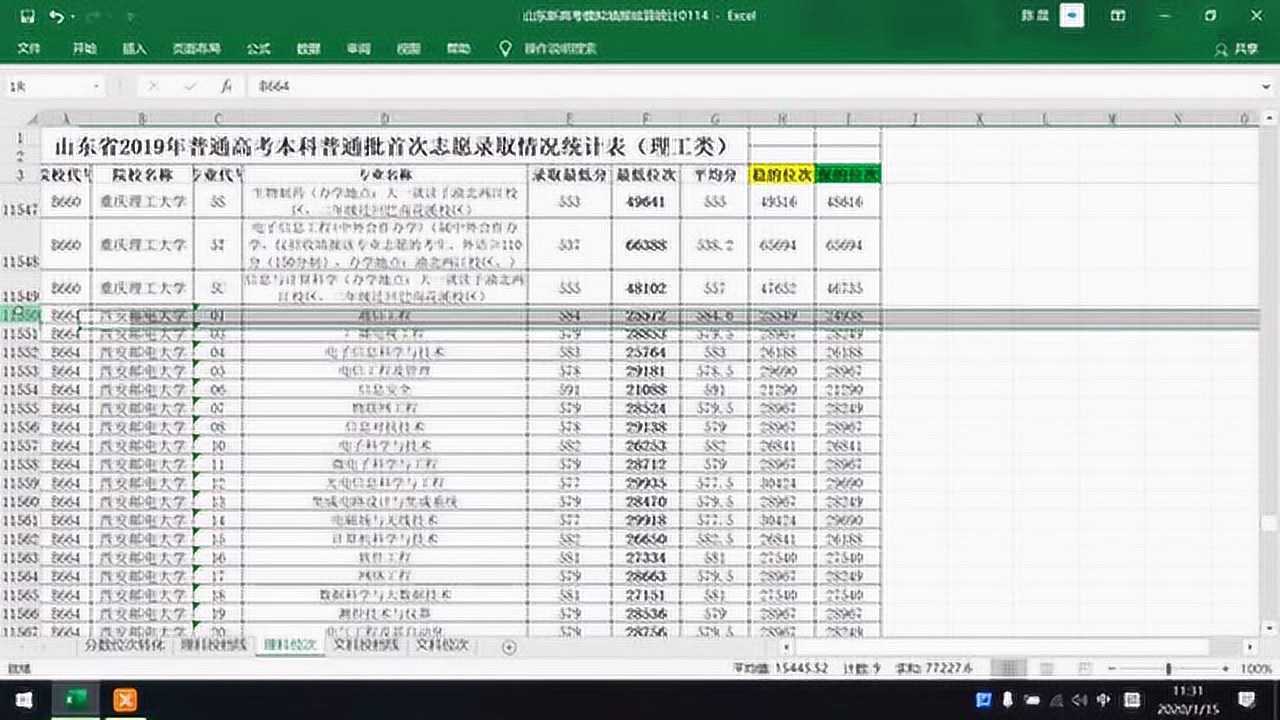1280x720 pixels.
Task: Switch to the 理科投档线 sheet tab
Action: click(x=213, y=646)
